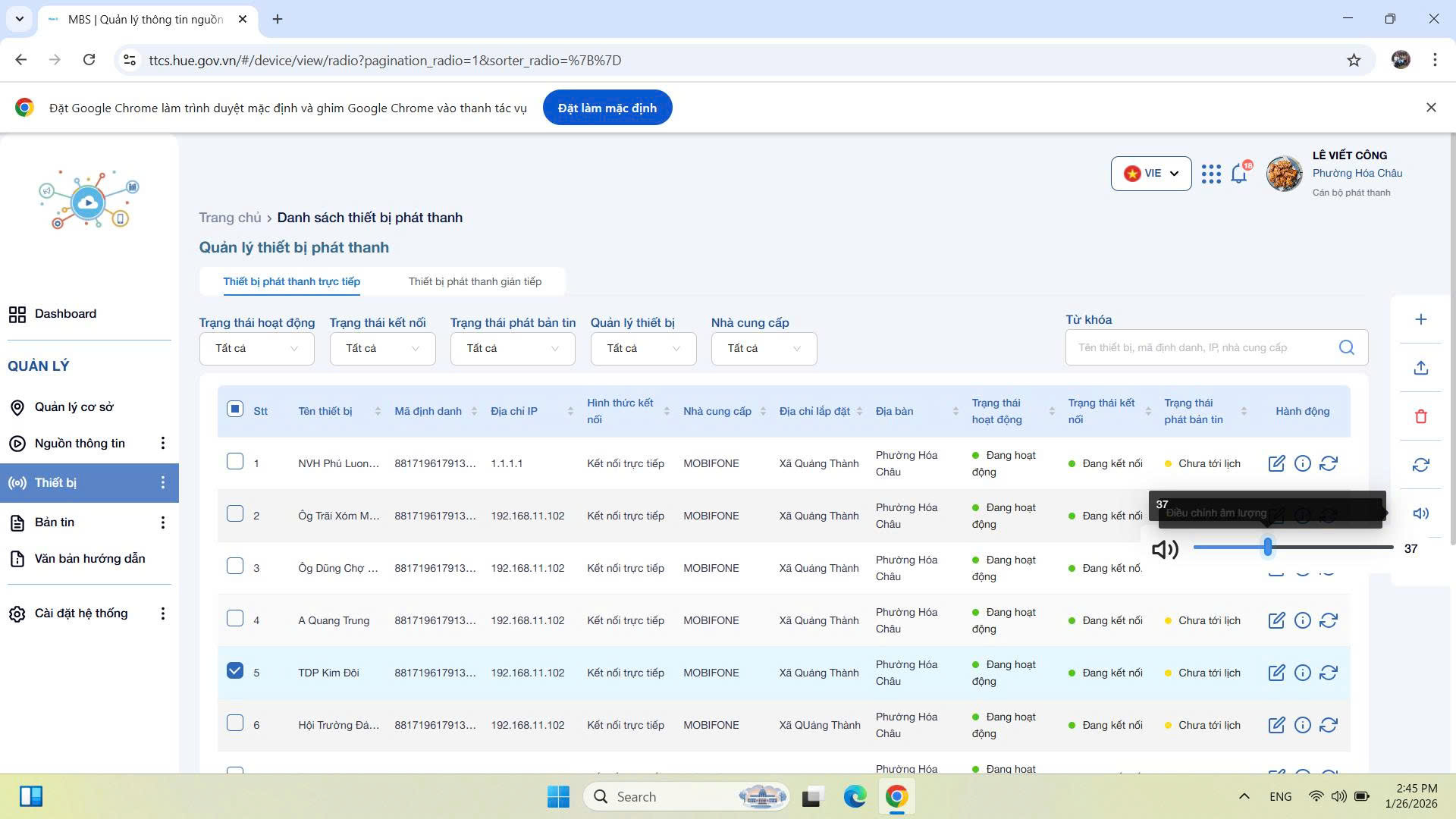Open the apps grid icon
1456x819 pixels.
point(1211,174)
